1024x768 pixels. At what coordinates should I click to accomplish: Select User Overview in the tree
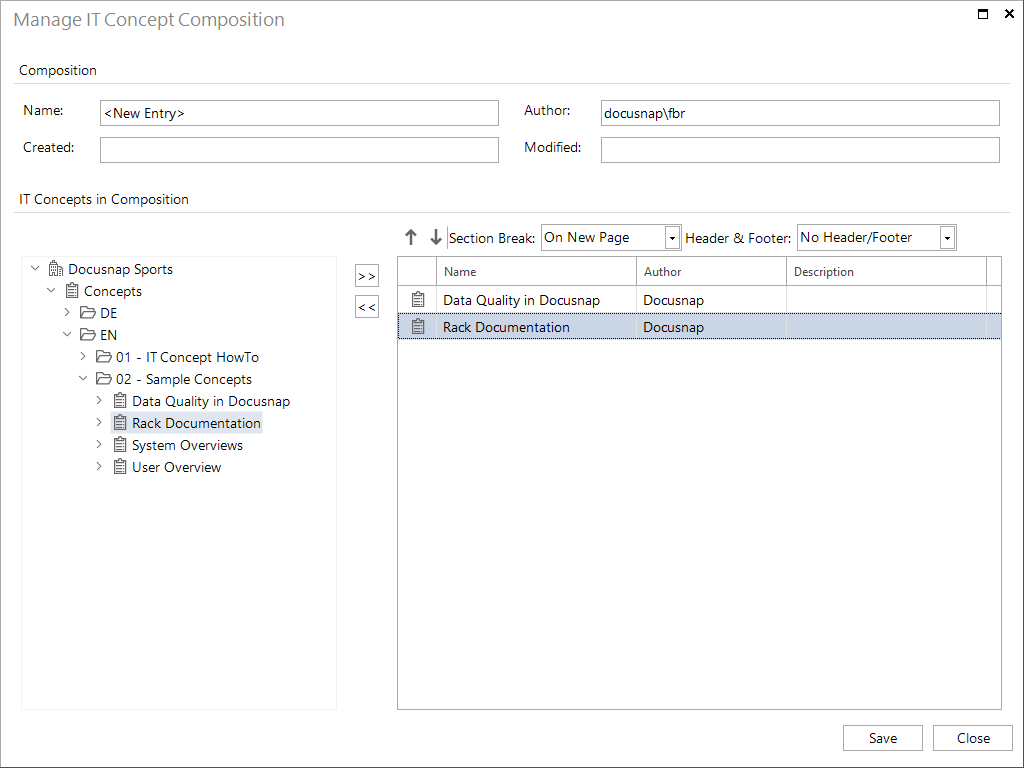click(x=176, y=467)
